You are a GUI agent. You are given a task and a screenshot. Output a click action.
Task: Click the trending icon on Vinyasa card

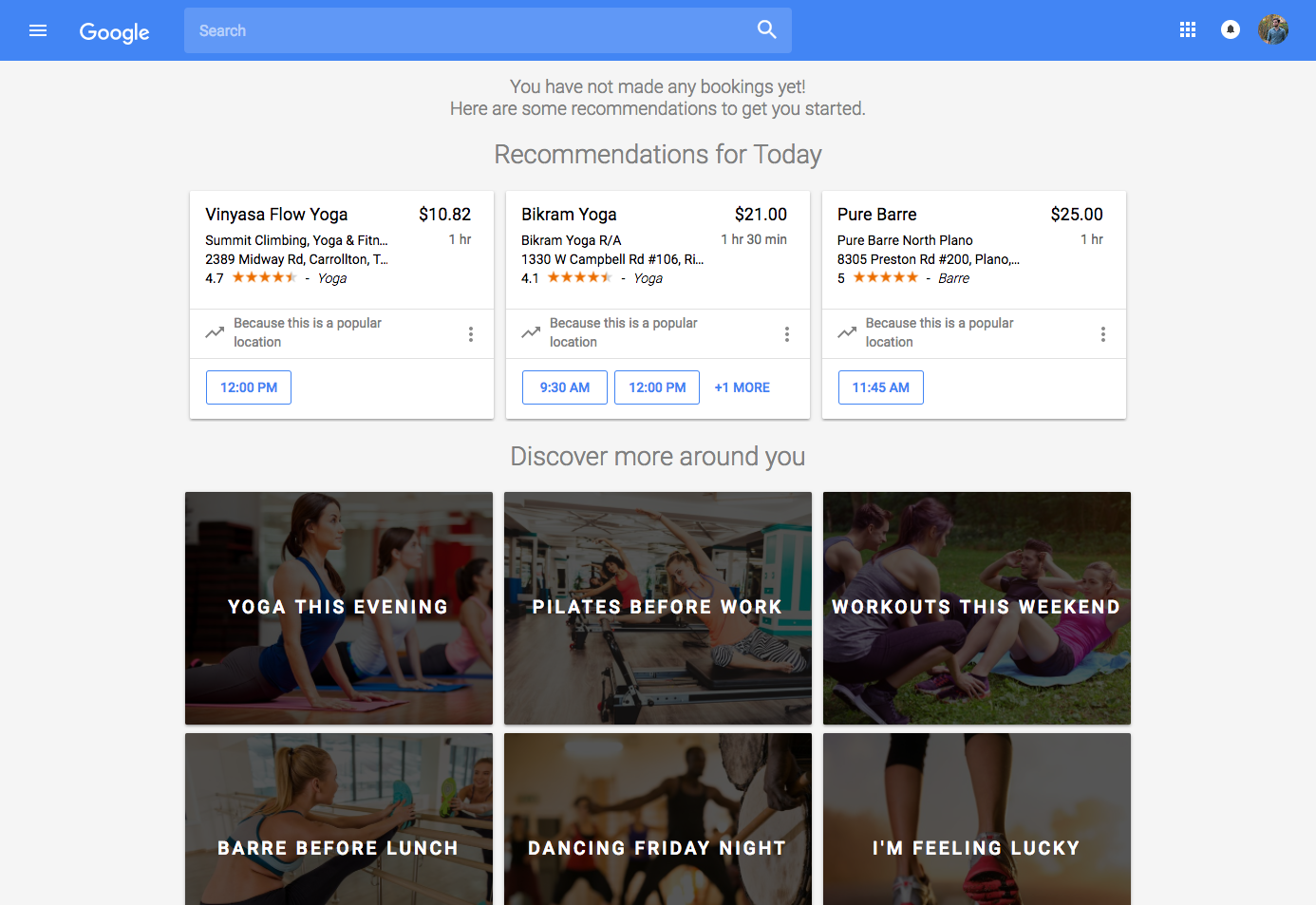pyautogui.click(x=216, y=332)
